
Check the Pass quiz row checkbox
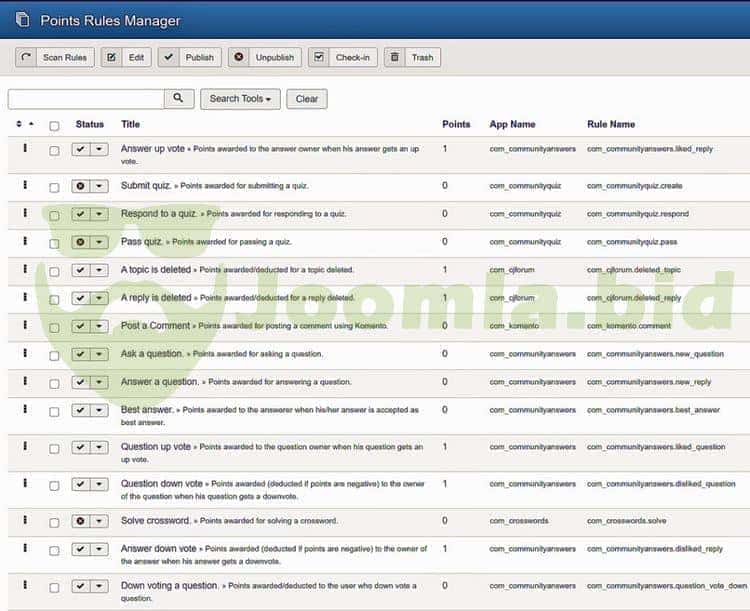54,244
